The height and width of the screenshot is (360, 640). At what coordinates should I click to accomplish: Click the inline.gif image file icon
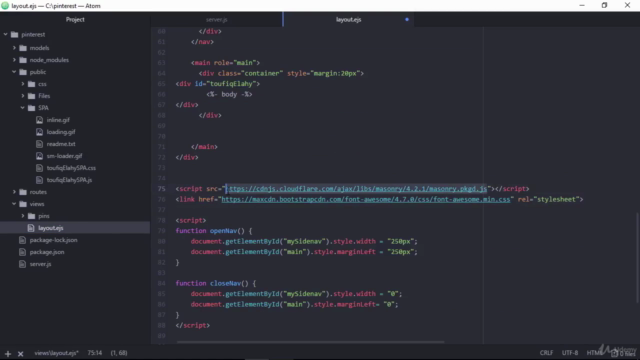point(40,120)
